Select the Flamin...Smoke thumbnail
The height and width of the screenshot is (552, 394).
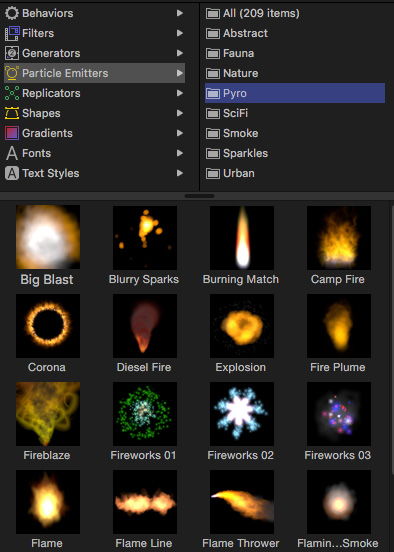339,502
